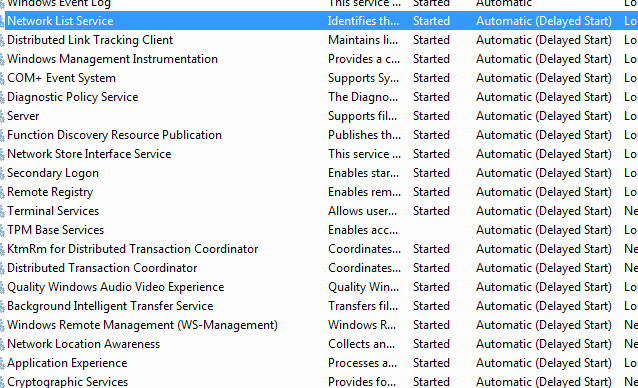Click gear icon beside Function Discovery Resource Publication

click(2, 135)
